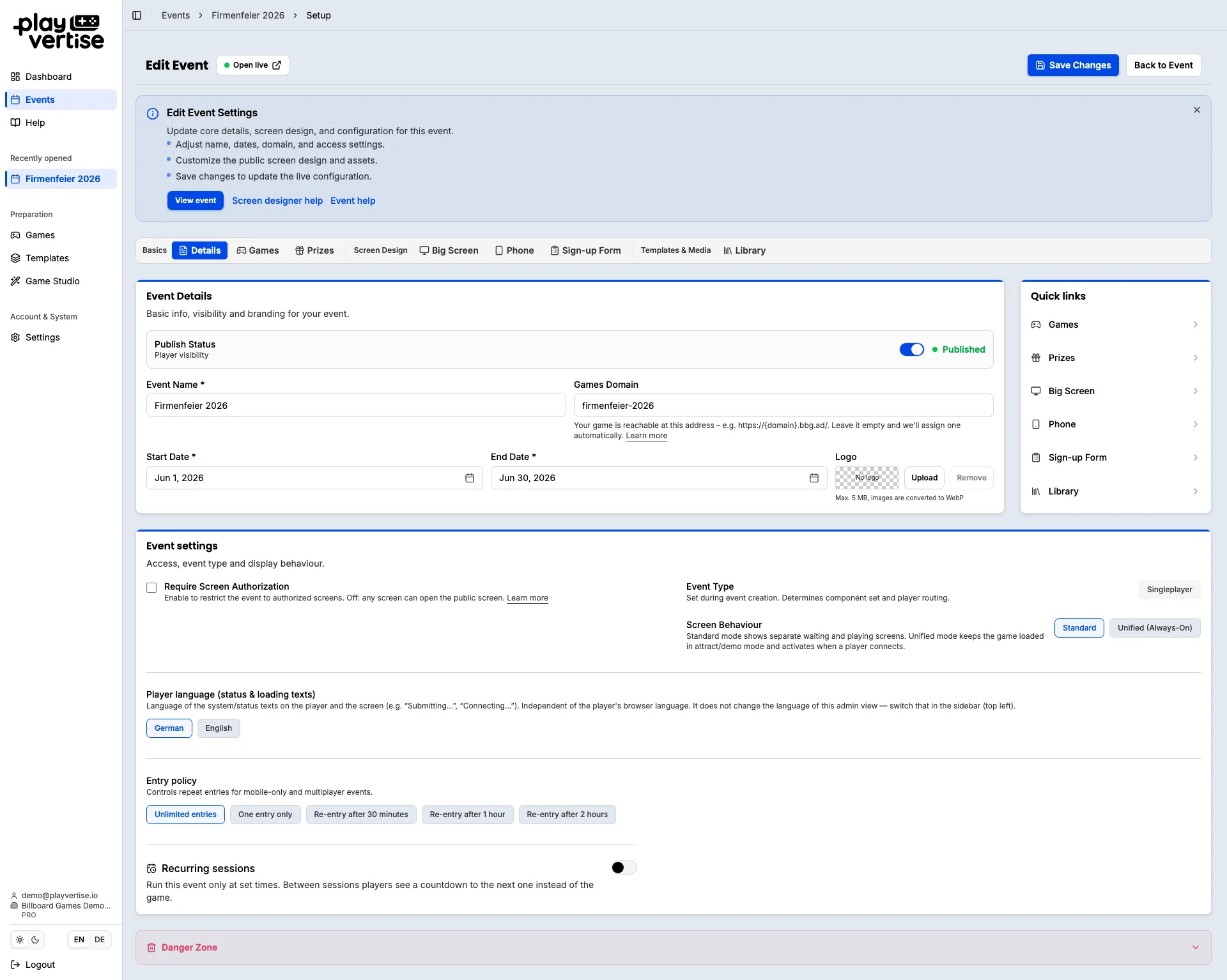Open Screen designer help link
The image size is (1227, 980).
[x=277, y=201]
